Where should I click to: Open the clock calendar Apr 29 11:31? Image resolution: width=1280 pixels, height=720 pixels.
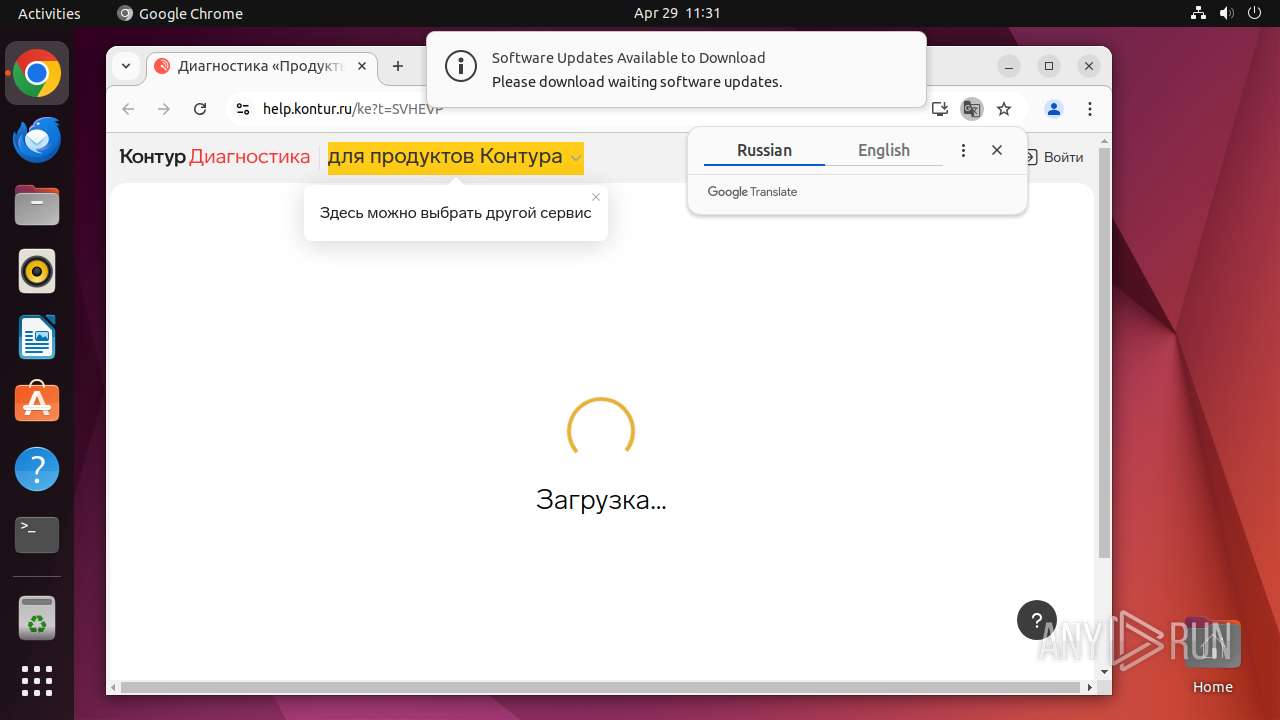coord(677,13)
